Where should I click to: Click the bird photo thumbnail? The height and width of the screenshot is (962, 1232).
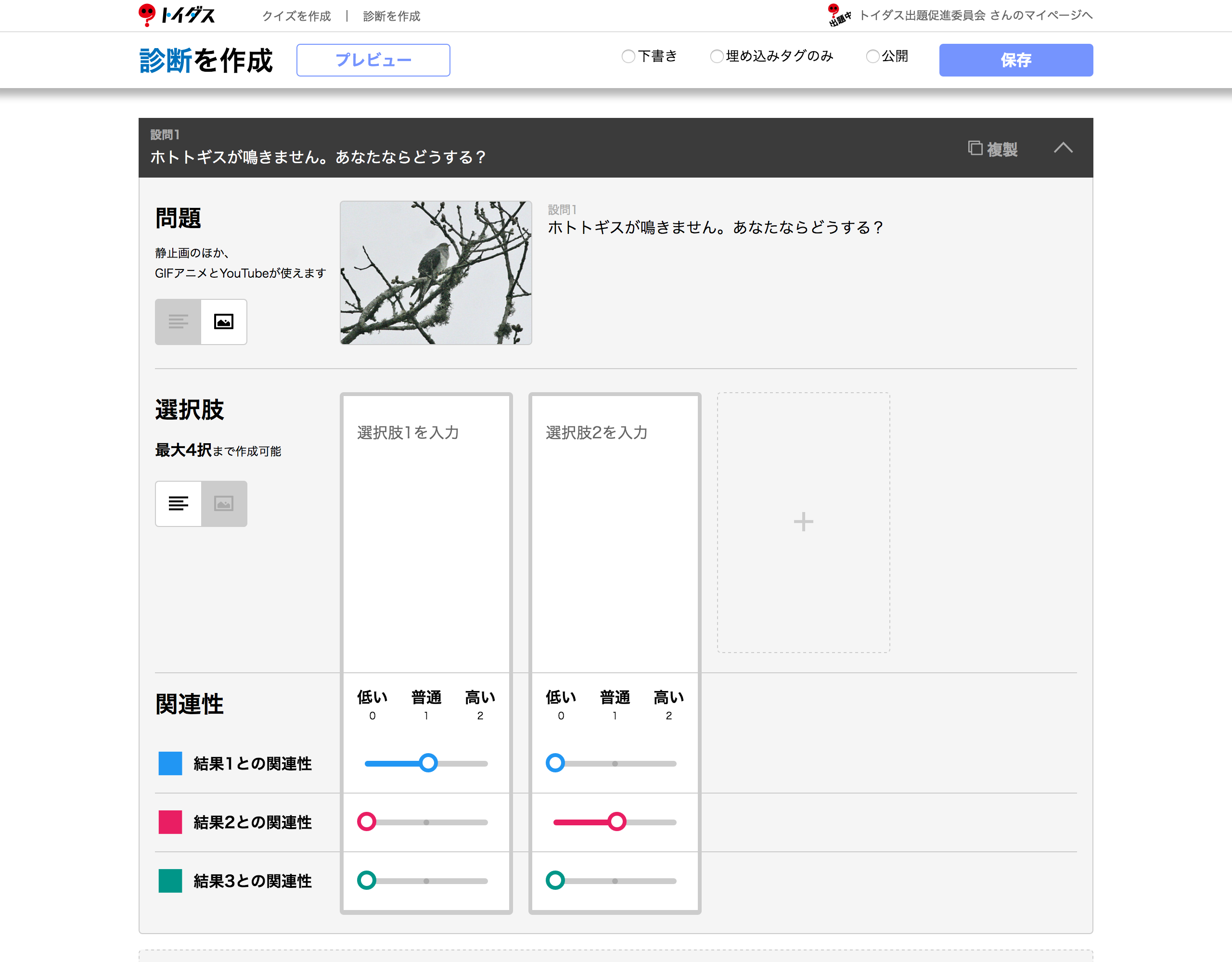tap(436, 272)
